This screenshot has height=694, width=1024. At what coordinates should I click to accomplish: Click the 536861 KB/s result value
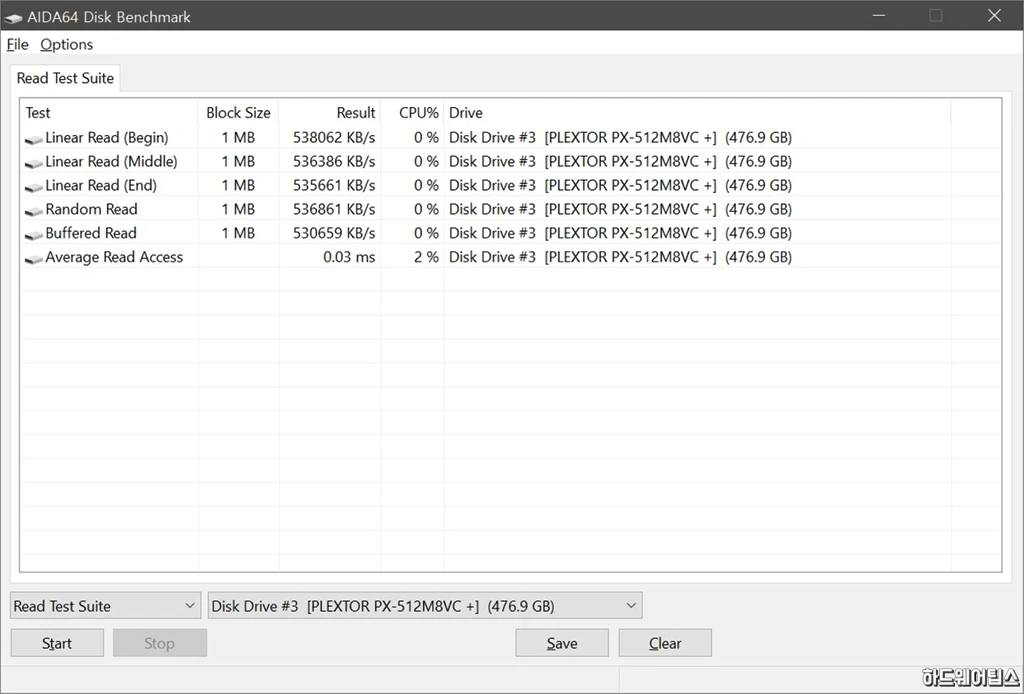tap(334, 209)
